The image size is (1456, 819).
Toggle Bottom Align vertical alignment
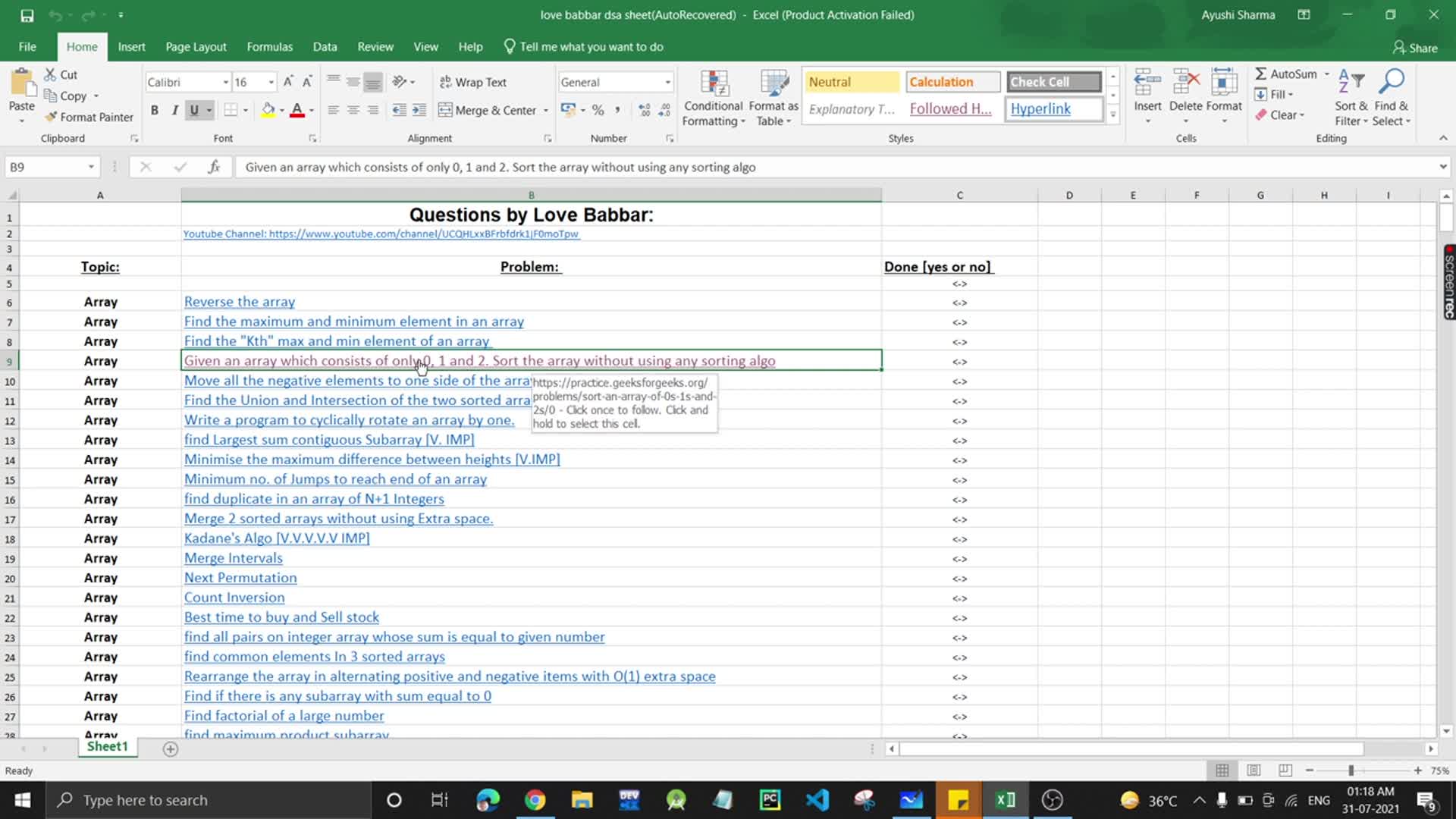(x=372, y=82)
